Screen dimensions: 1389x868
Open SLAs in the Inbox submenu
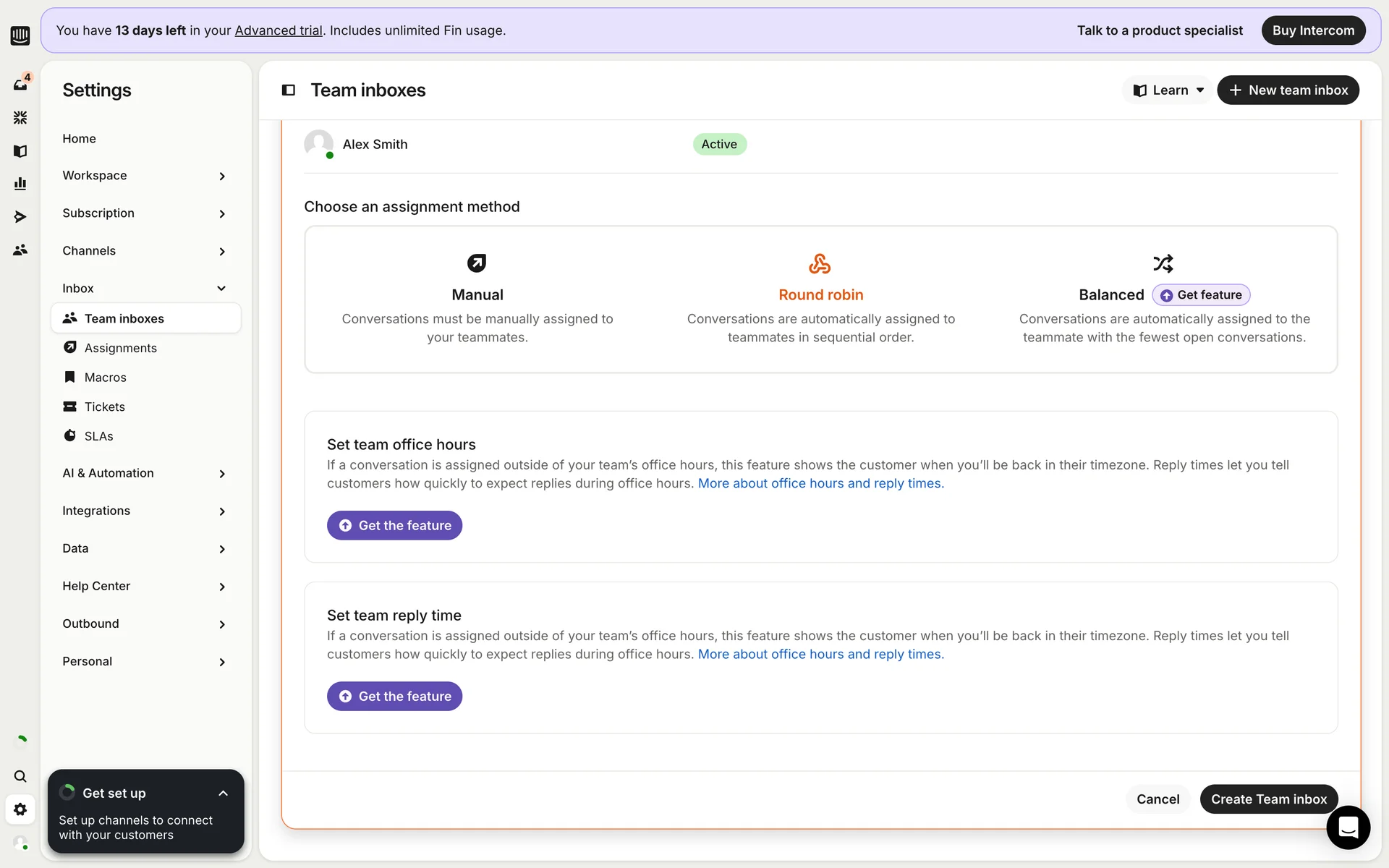98,436
